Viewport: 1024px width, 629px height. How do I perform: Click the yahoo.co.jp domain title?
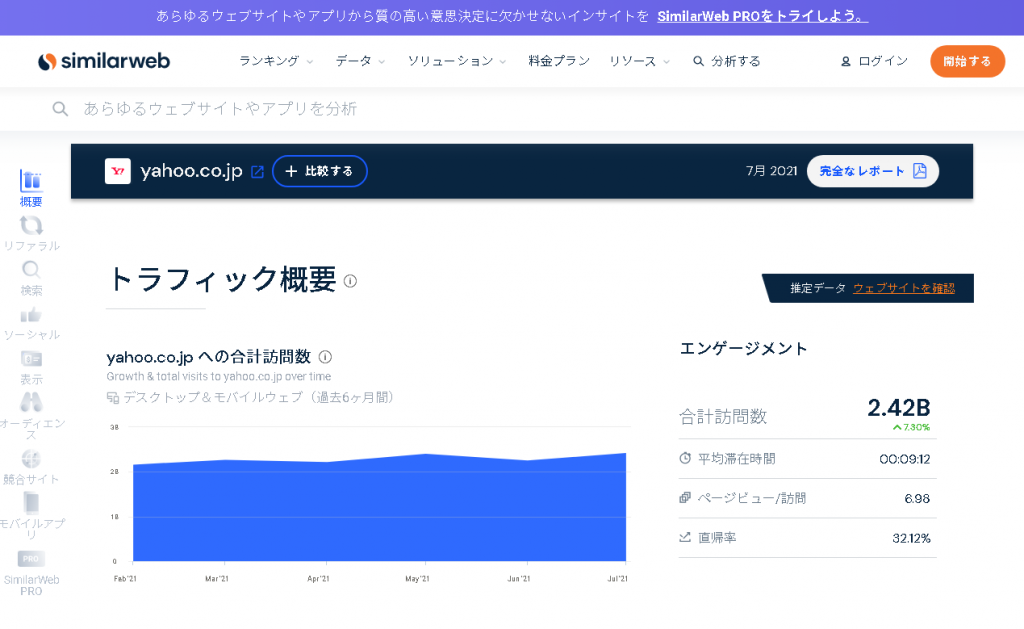click(191, 171)
